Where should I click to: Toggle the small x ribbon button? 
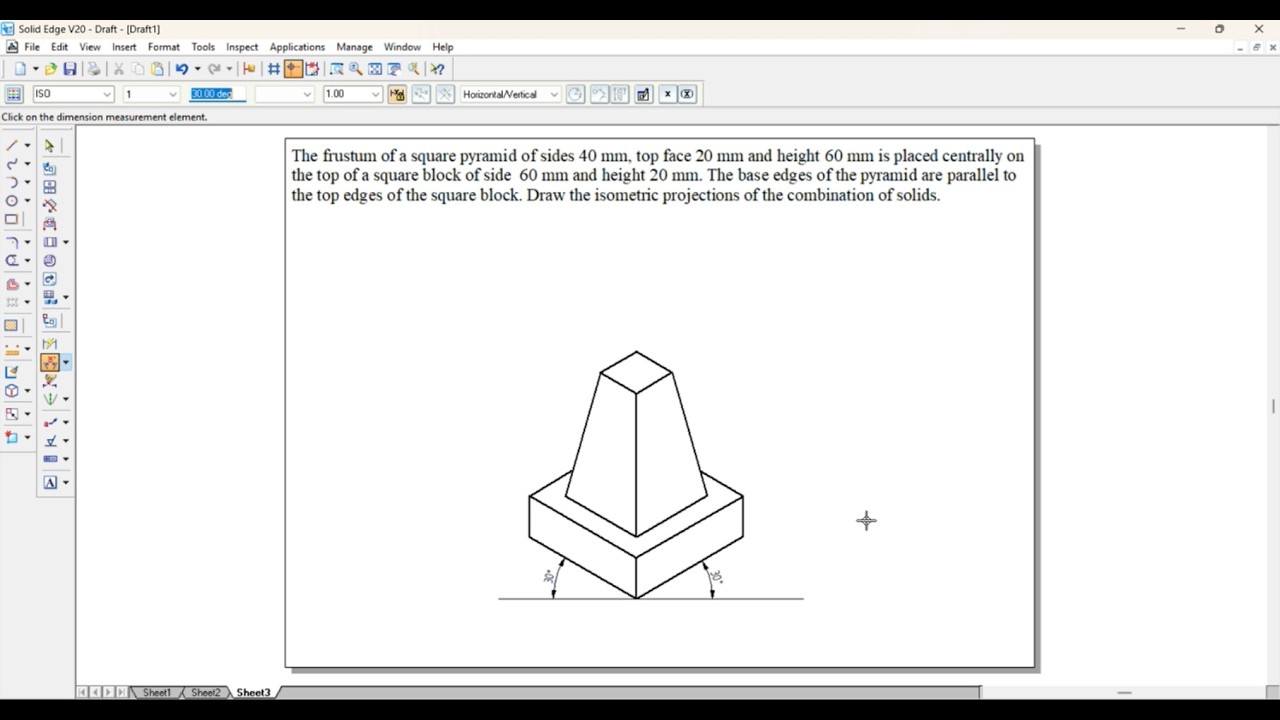tap(667, 94)
